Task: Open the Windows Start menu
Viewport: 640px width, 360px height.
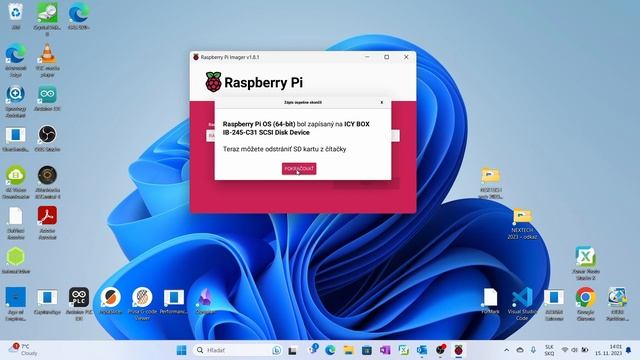Action: [x=182, y=350]
